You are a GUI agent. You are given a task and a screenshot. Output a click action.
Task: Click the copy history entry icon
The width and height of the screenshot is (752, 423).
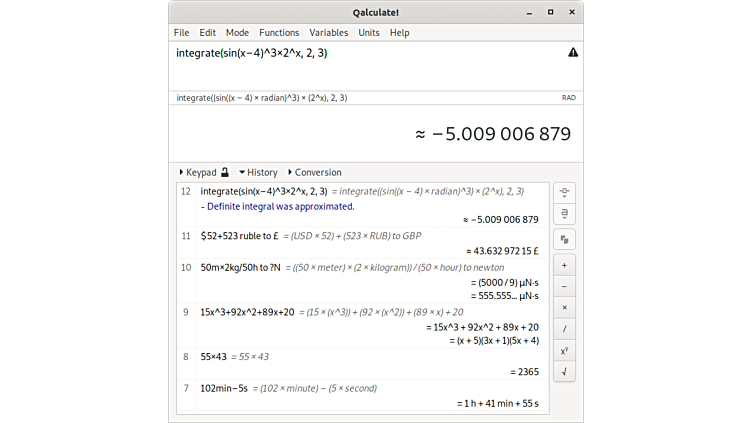pyautogui.click(x=565, y=239)
